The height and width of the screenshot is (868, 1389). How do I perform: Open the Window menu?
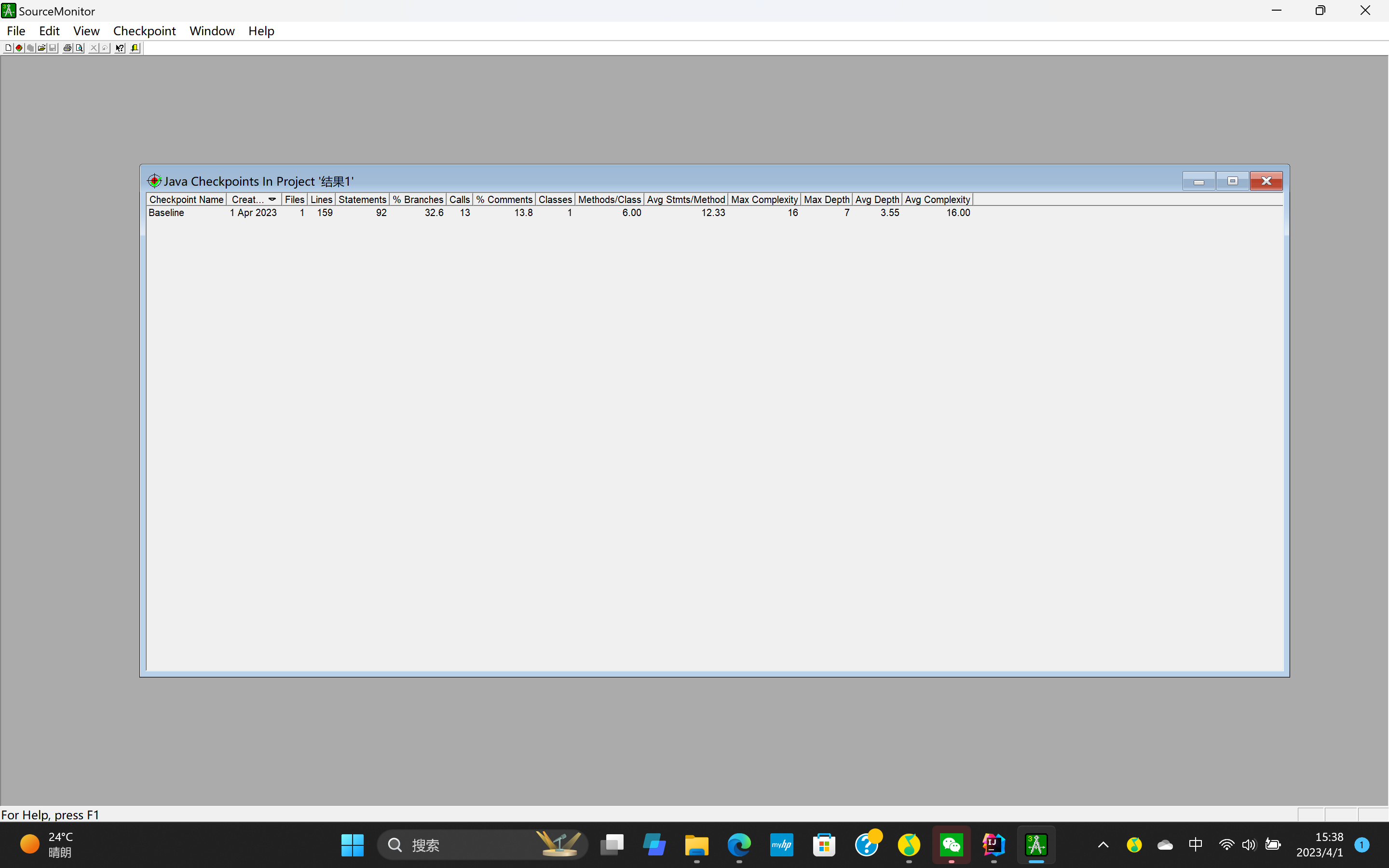click(x=212, y=31)
